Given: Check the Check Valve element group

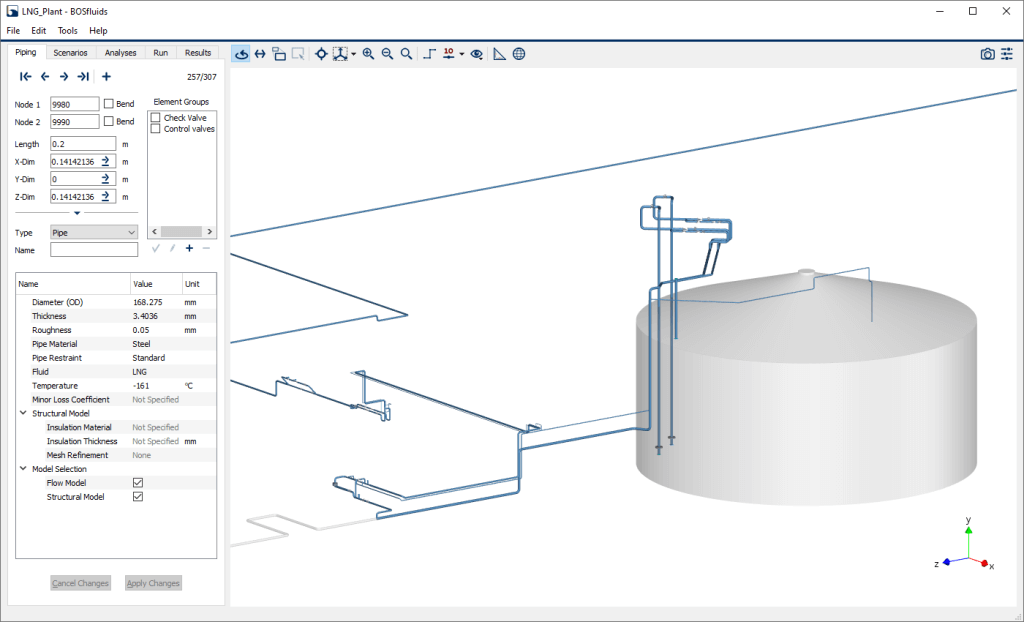Looking at the screenshot, I should [x=156, y=118].
